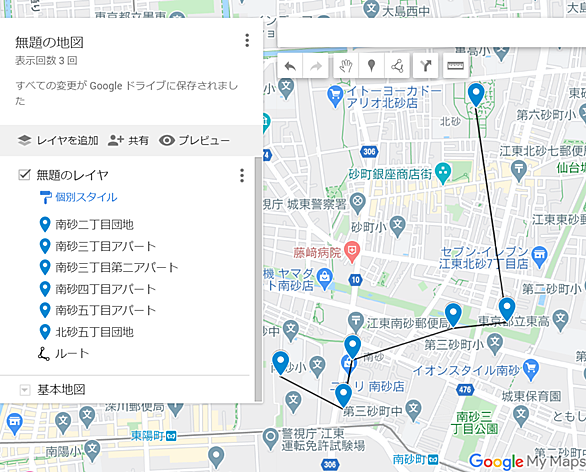Select the add marker tool
The image size is (586, 472).
coord(371,66)
